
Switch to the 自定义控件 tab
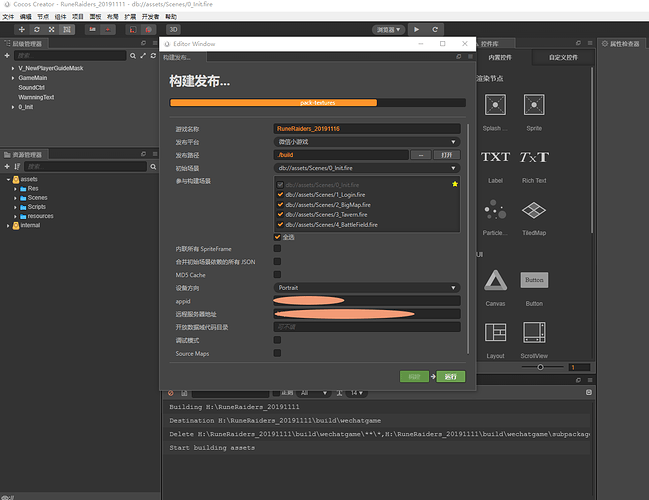pos(563,58)
